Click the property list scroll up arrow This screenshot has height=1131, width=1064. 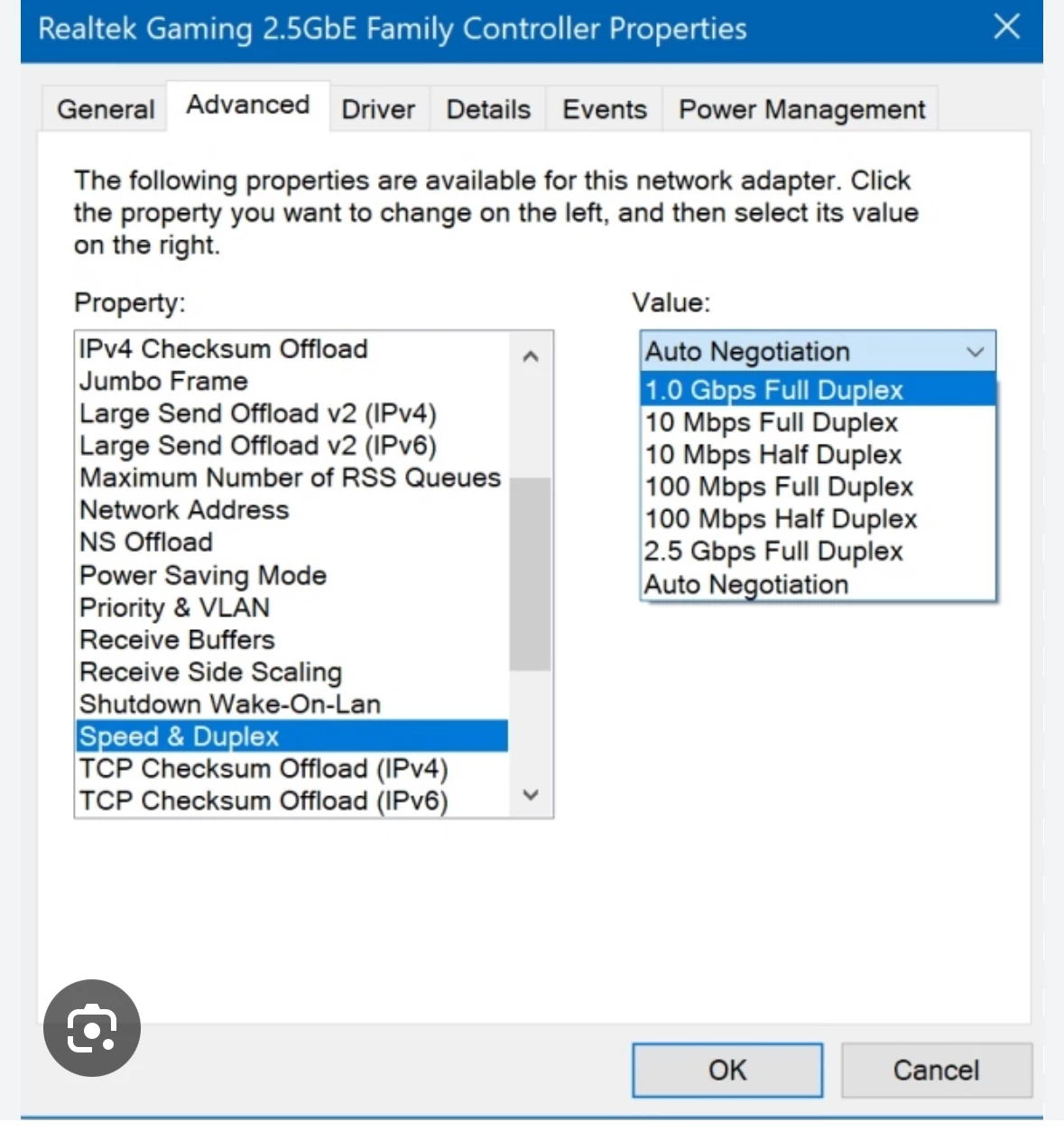531,357
